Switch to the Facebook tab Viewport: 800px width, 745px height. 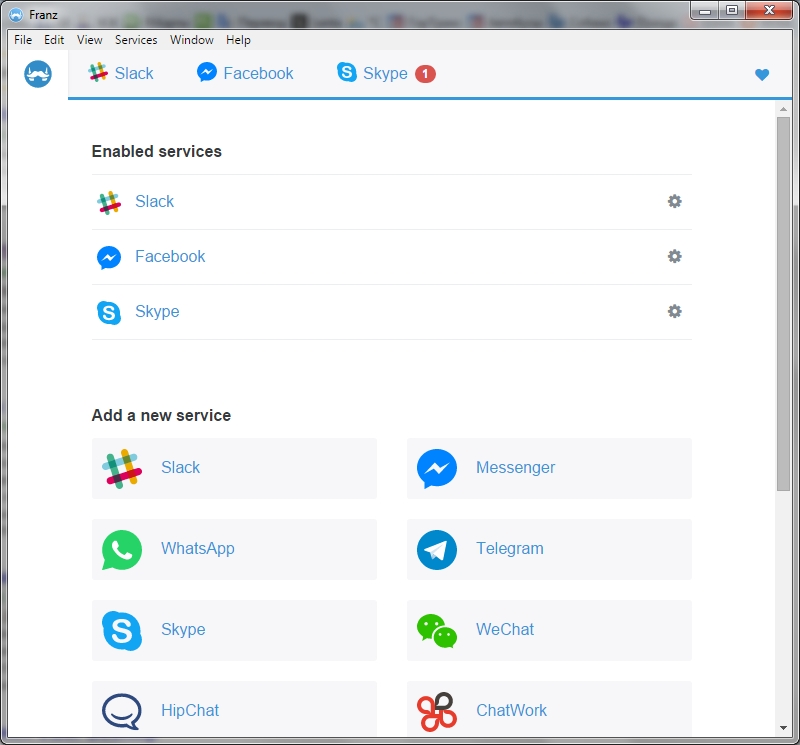245,73
